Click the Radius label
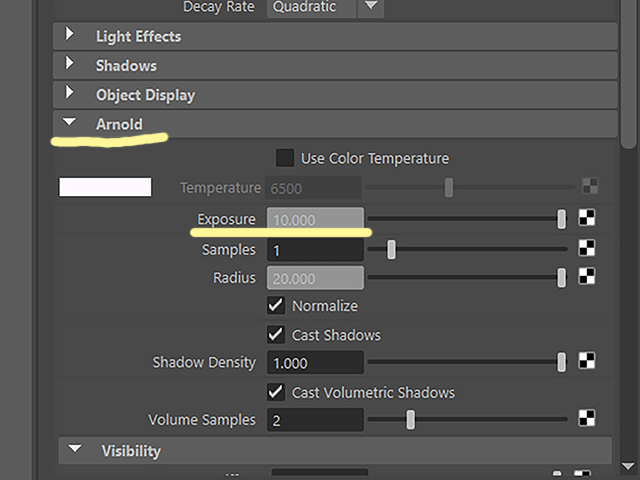The image size is (640, 480). click(234, 278)
